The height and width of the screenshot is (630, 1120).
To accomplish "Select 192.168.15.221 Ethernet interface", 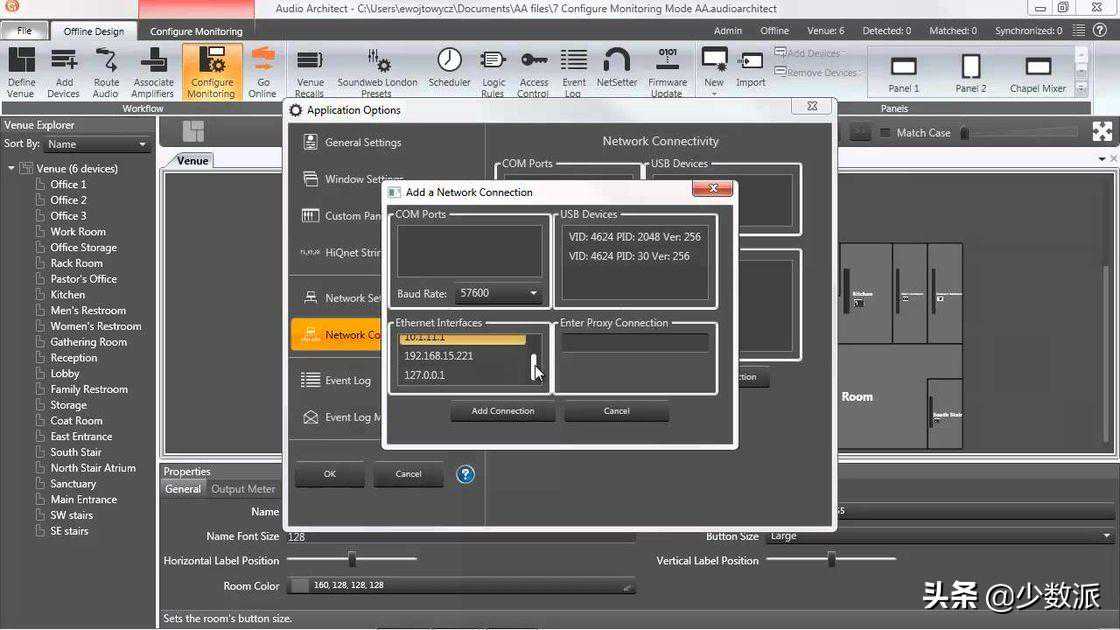I will pyautogui.click(x=438, y=356).
